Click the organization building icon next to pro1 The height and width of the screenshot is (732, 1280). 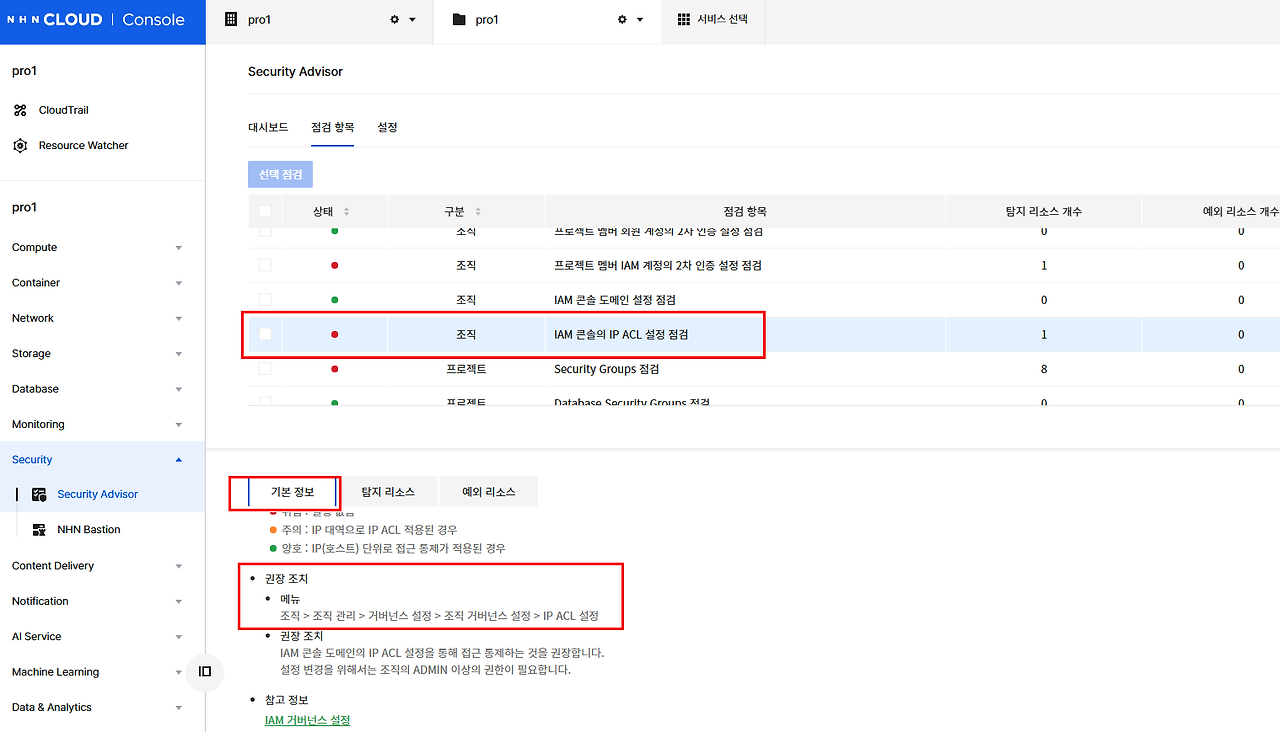pos(231,20)
